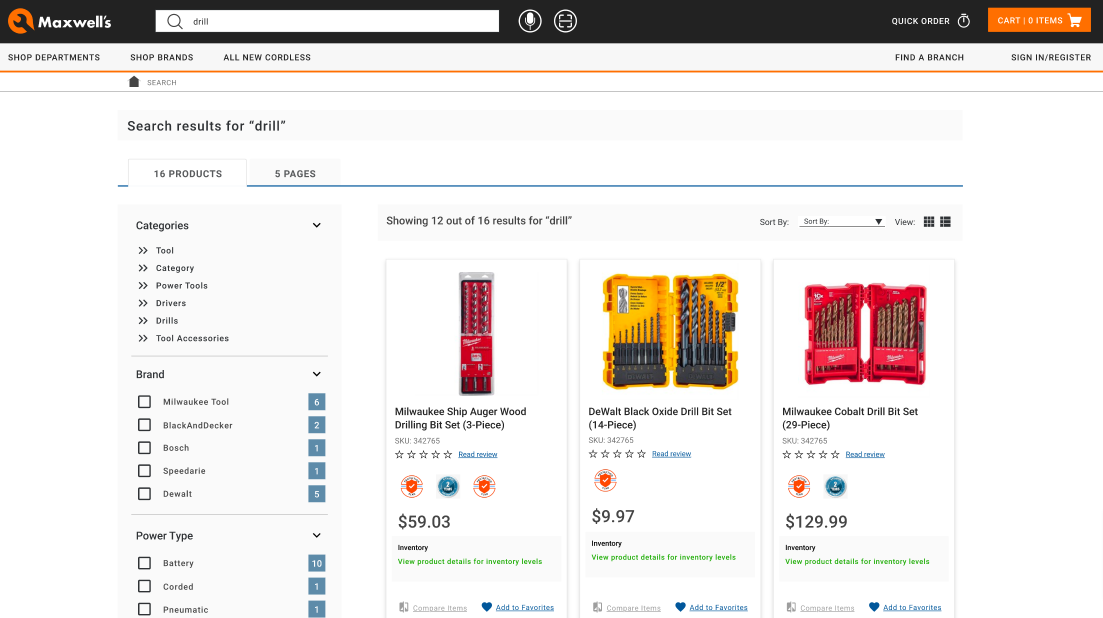The image size is (1103, 618).
Task: Click star rating for Milwaukee Ship Auger
Action: 423,454
